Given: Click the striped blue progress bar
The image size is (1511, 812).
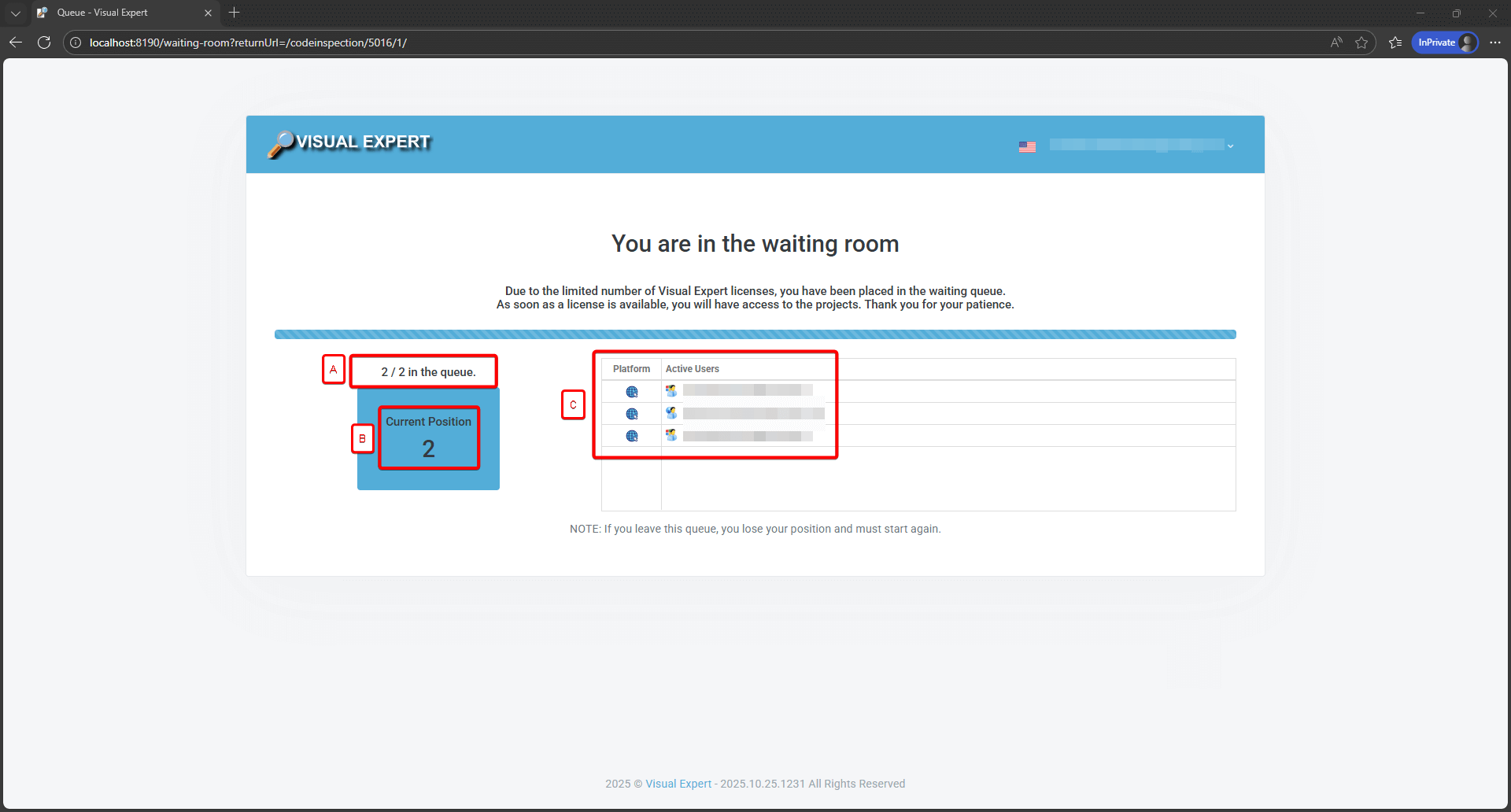Looking at the screenshot, I should pyautogui.click(x=755, y=334).
